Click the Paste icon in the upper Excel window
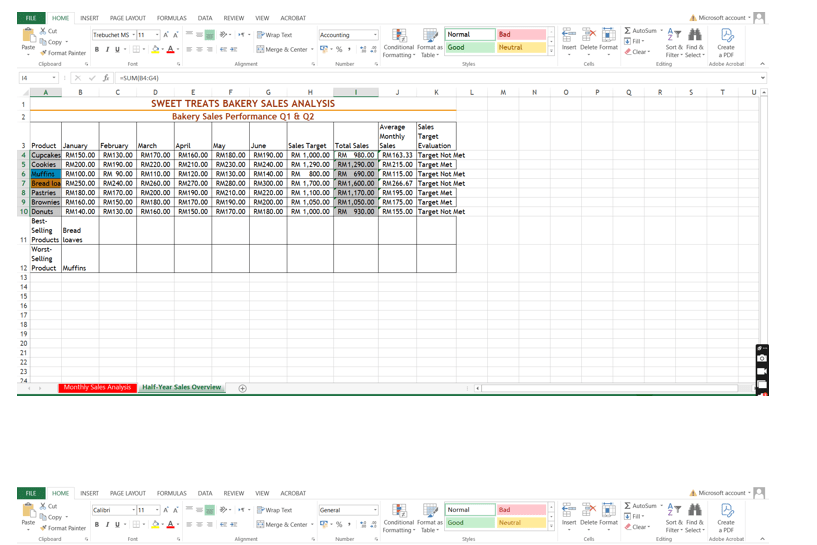 point(28,35)
